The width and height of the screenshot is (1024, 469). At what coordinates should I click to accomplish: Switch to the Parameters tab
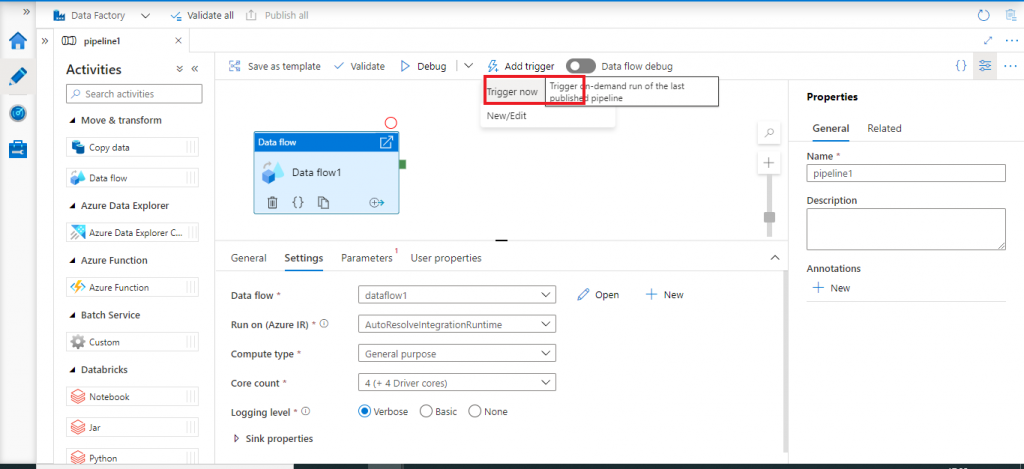coord(367,258)
